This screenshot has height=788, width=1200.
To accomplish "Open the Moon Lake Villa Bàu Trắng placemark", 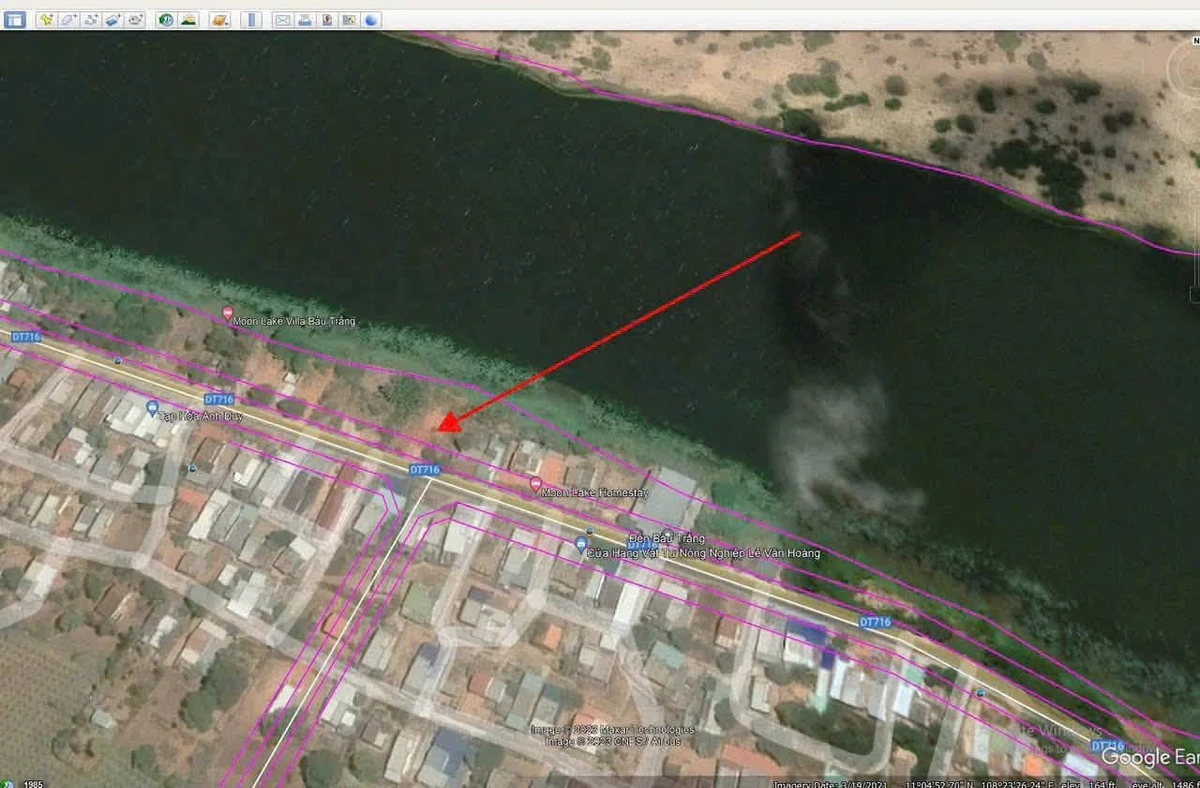I will [293, 321].
